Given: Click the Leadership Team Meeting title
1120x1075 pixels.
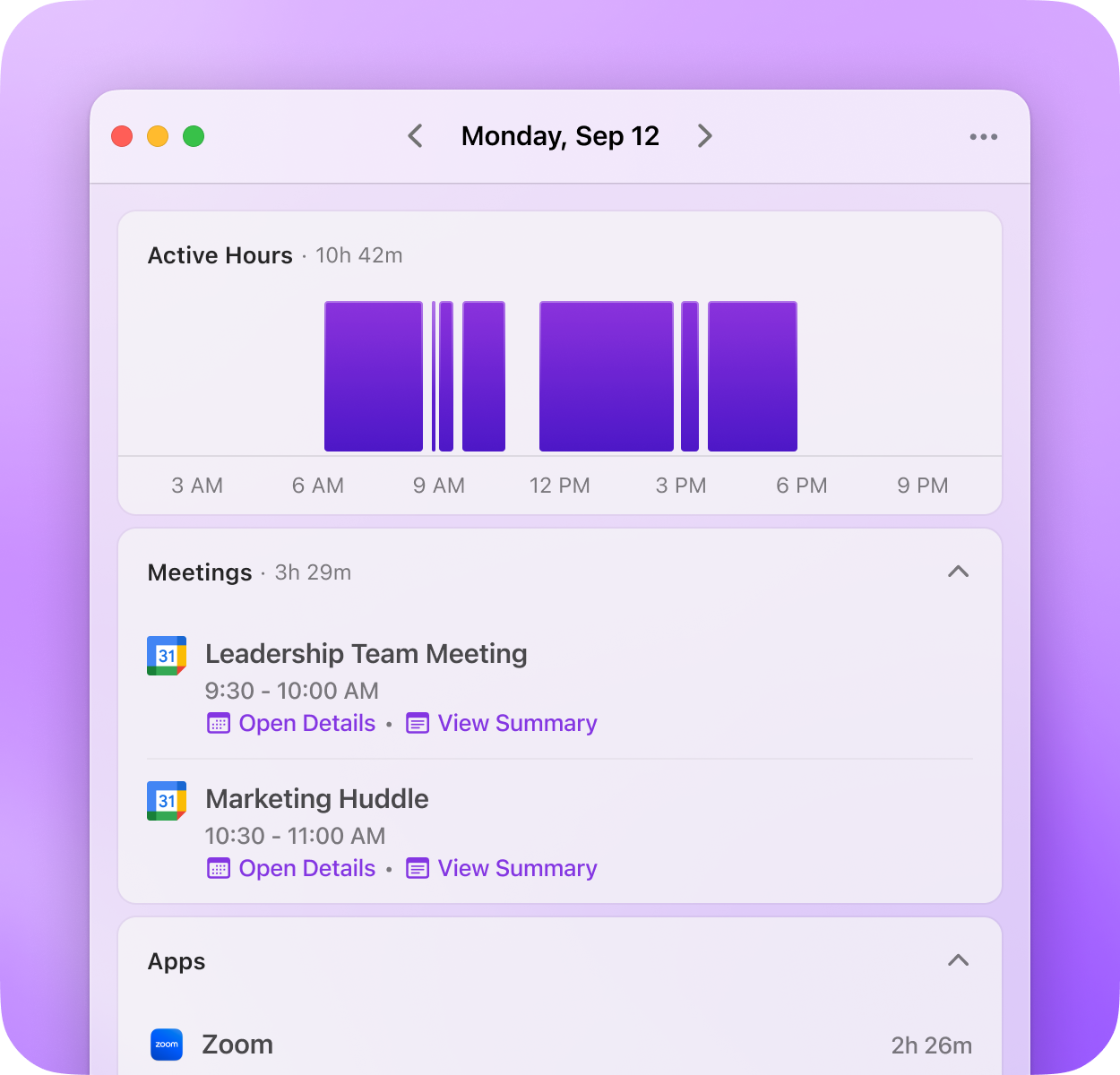Looking at the screenshot, I should (x=366, y=654).
